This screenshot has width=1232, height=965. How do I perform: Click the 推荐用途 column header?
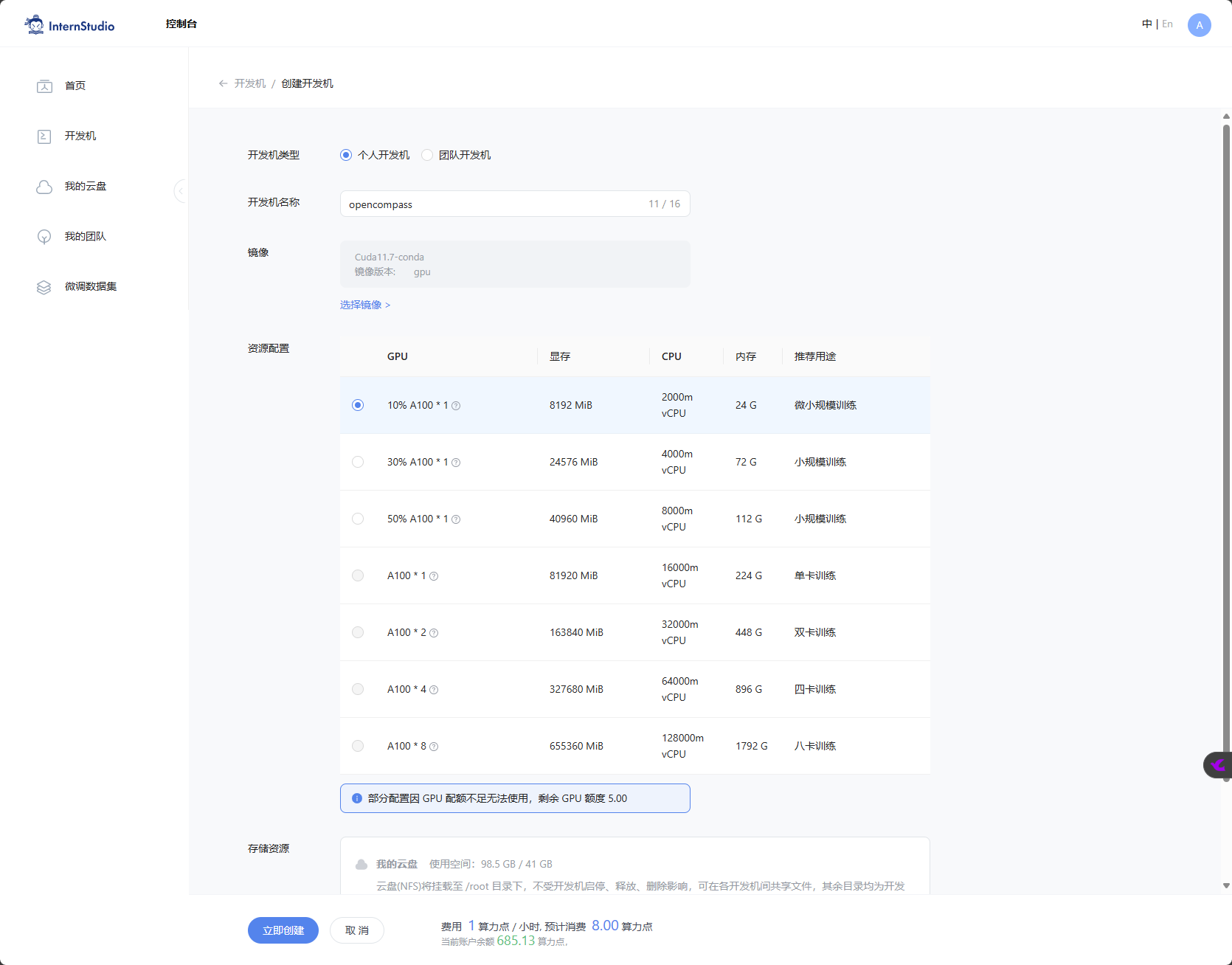(x=815, y=356)
